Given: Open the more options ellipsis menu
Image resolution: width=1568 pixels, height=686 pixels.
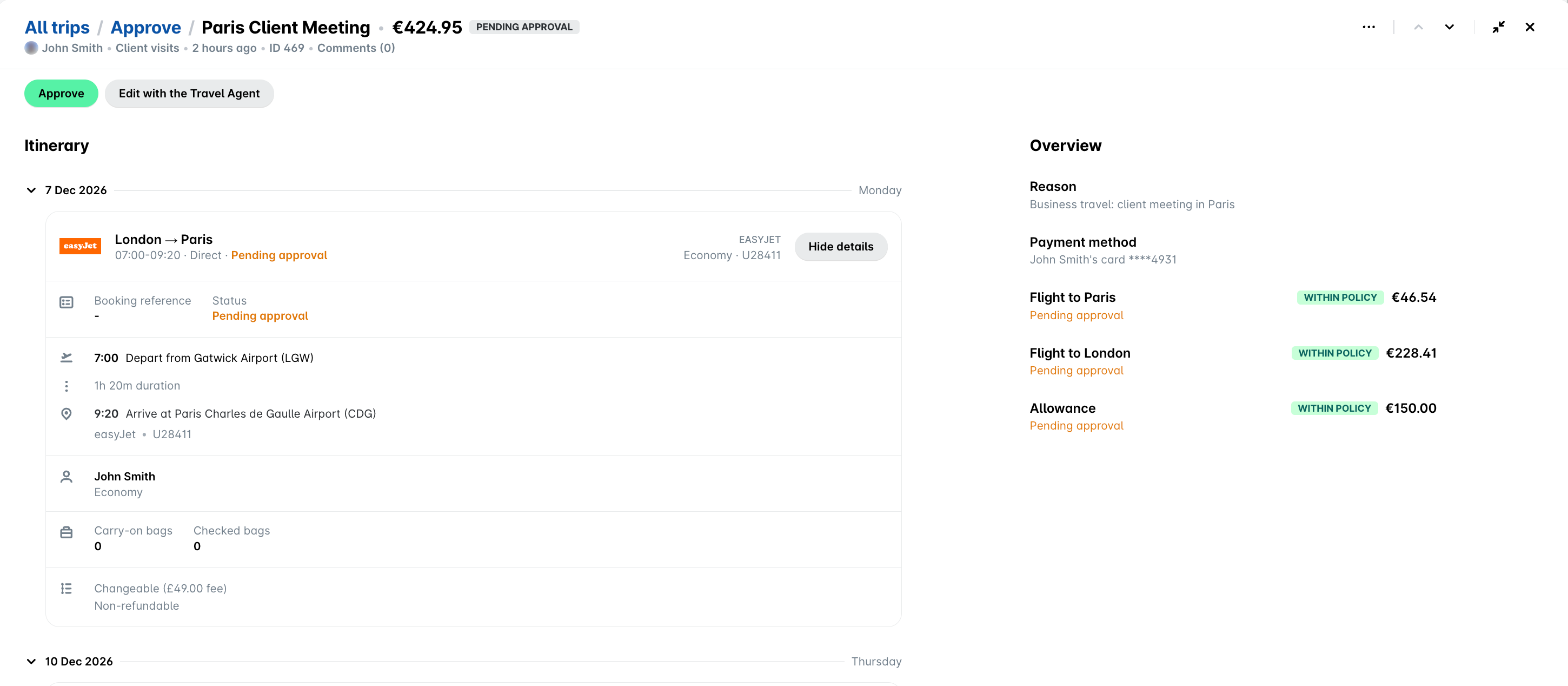Looking at the screenshot, I should pos(1369,27).
